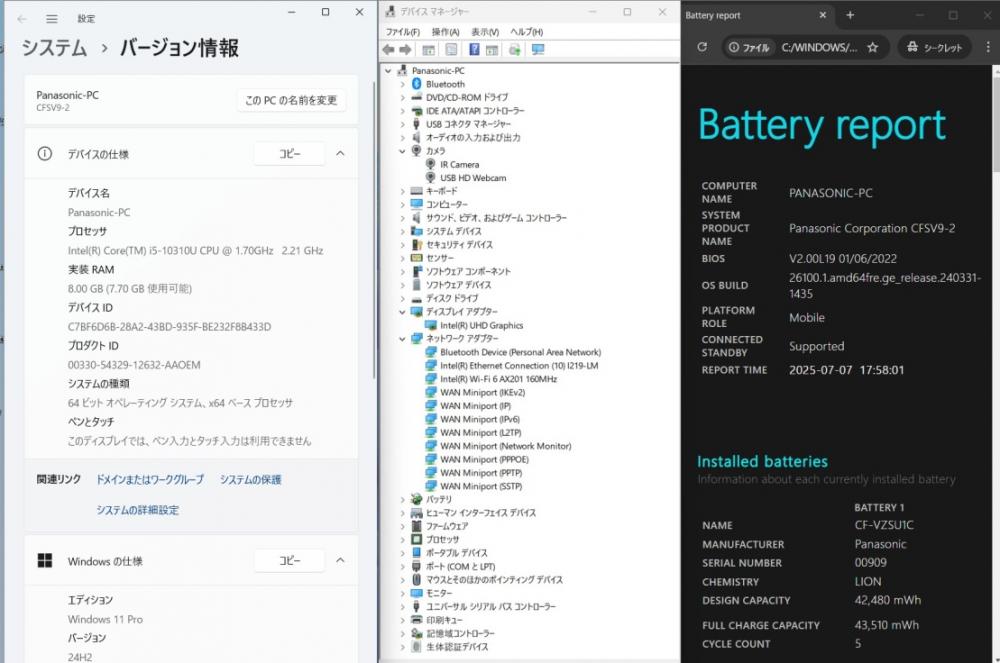The image size is (1000, 663).
Task: Click the back arrow in Settings window
Action: point(22,19)
